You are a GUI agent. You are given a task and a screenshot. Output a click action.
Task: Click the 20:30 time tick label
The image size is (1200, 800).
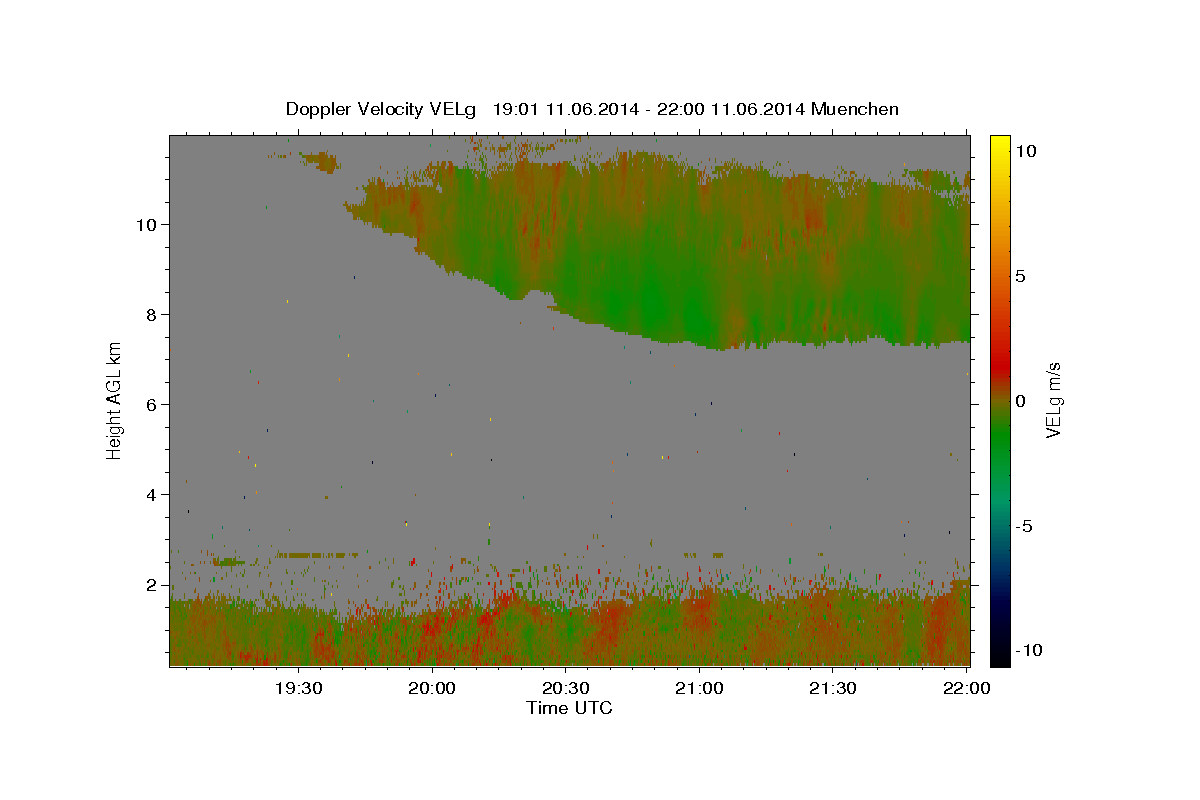pyautogui.click(x=566, y=688)
